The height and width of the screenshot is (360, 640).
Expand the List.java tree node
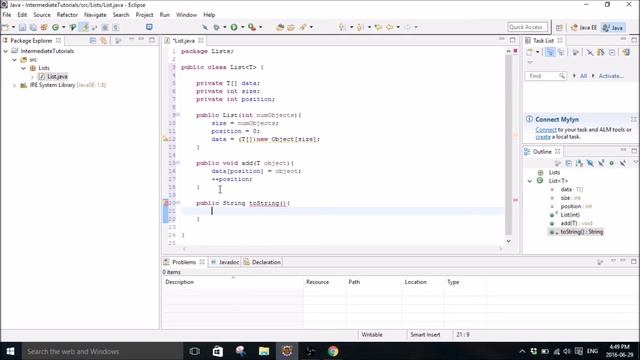click(32, 77)
